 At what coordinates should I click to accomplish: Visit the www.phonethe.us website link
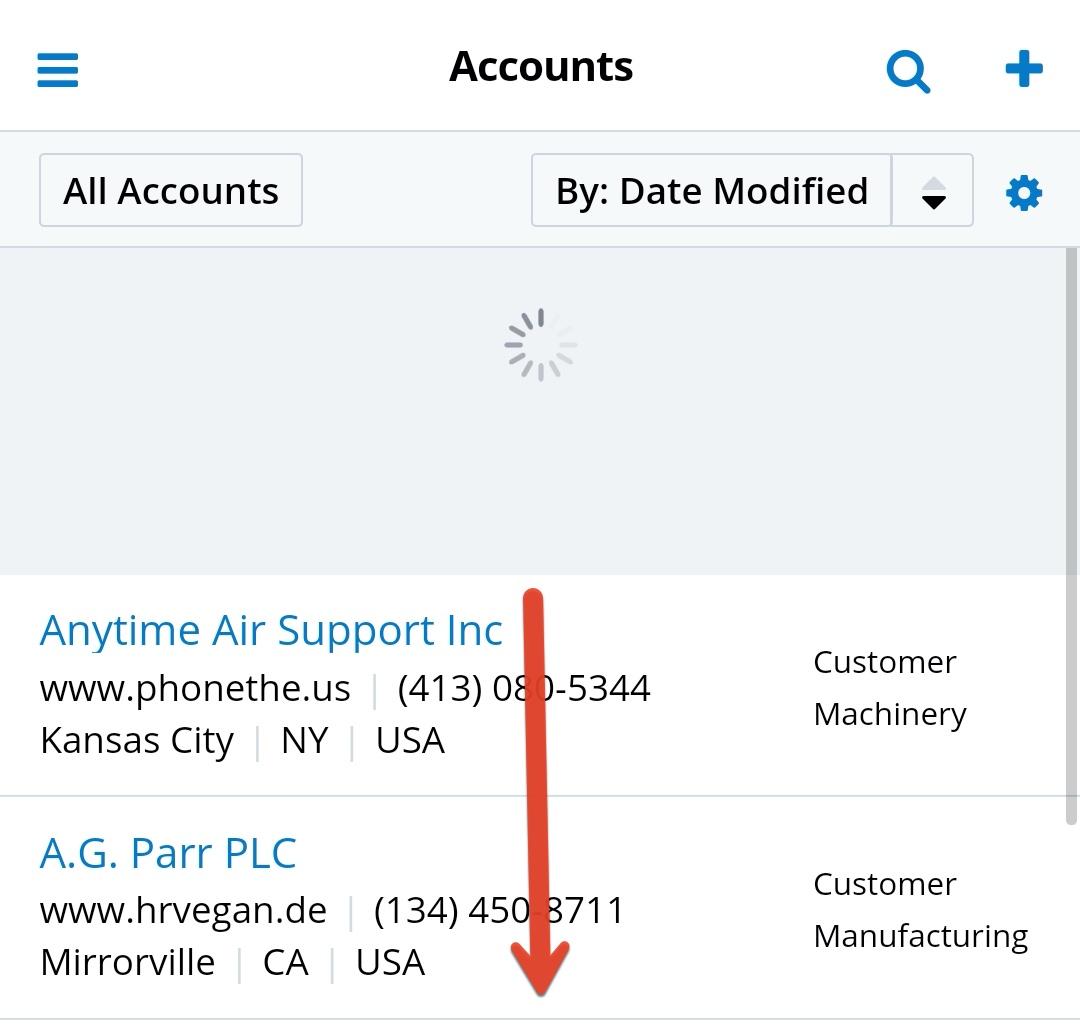195,688
